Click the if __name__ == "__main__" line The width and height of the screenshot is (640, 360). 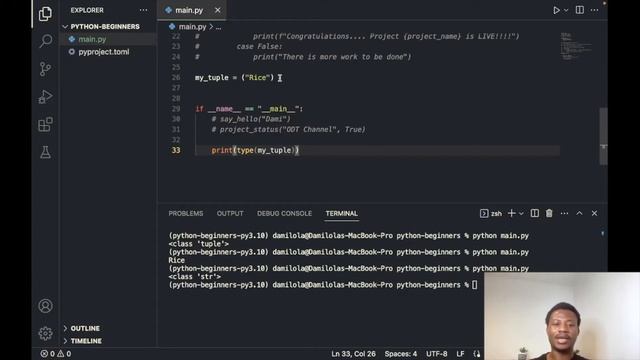click(249, 109)
